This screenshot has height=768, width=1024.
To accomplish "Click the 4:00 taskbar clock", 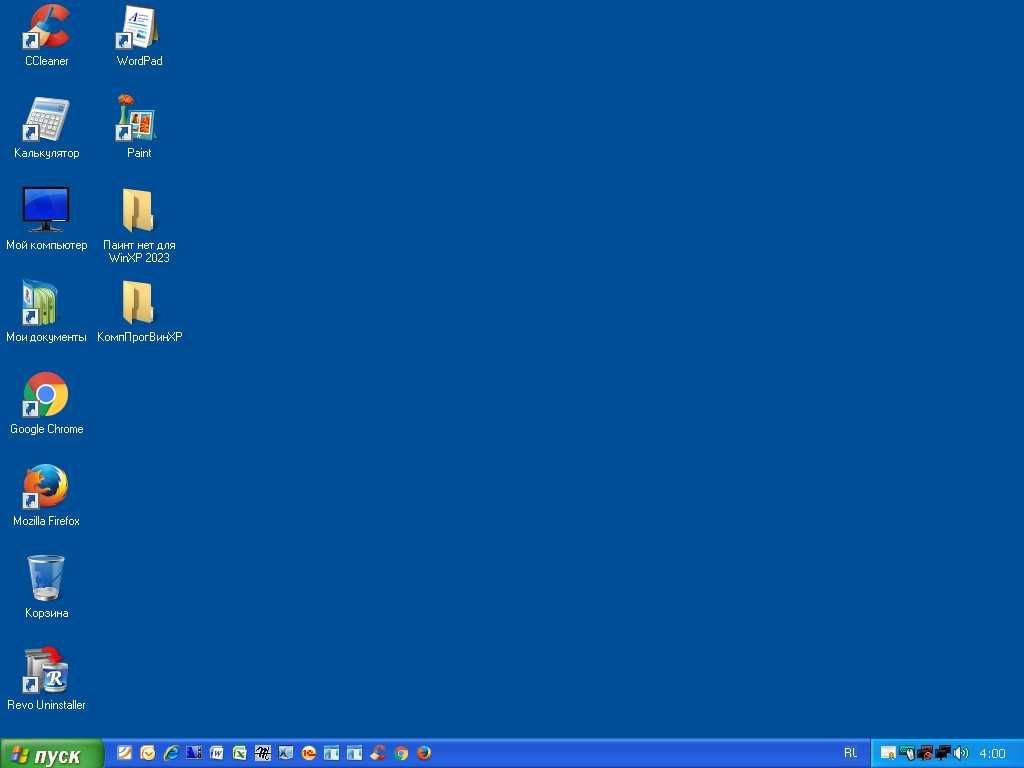I will pyautogui.click(x=993, y=754).
